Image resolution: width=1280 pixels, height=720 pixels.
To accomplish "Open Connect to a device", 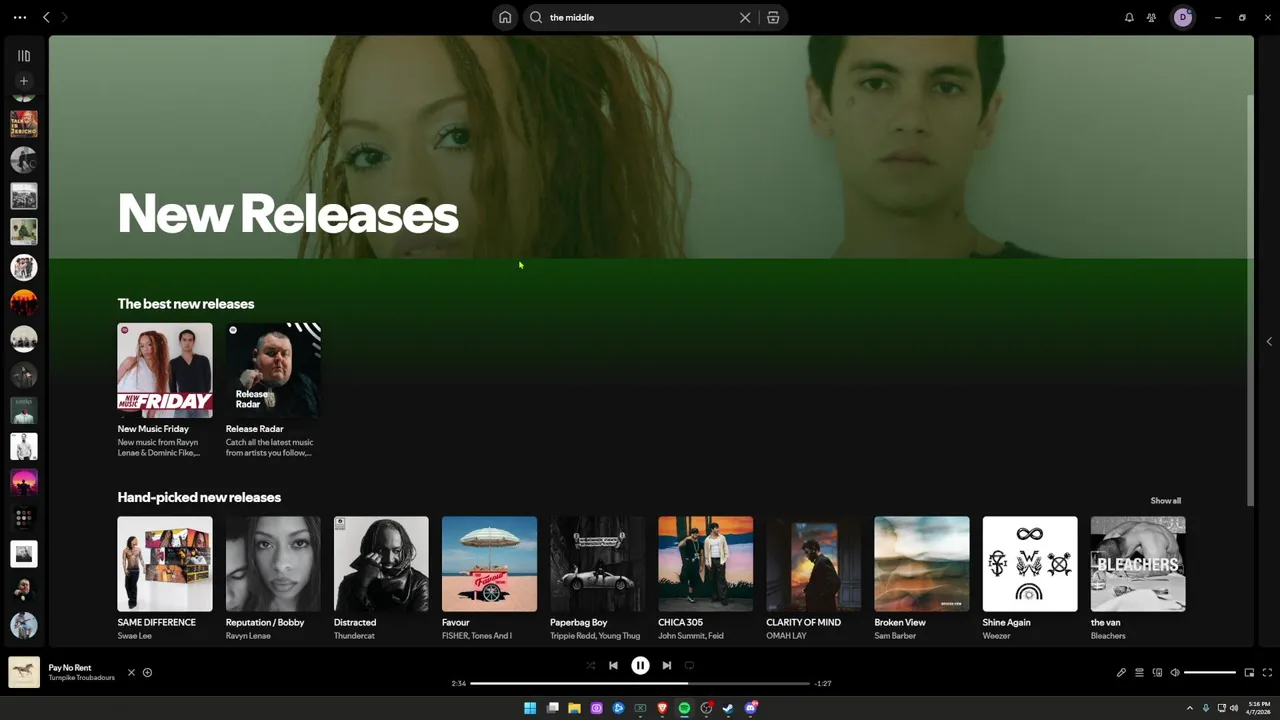I will tap(1157, 672).
